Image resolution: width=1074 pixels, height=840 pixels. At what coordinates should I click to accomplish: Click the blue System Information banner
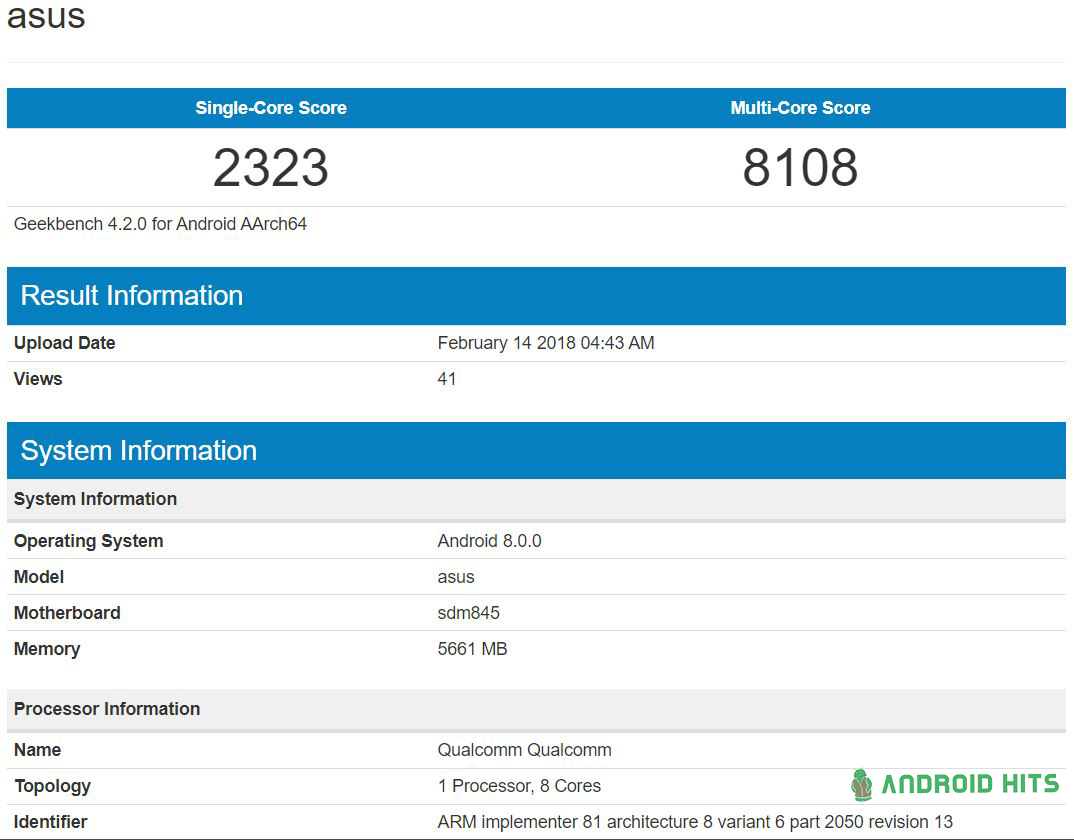click(536, 451)
